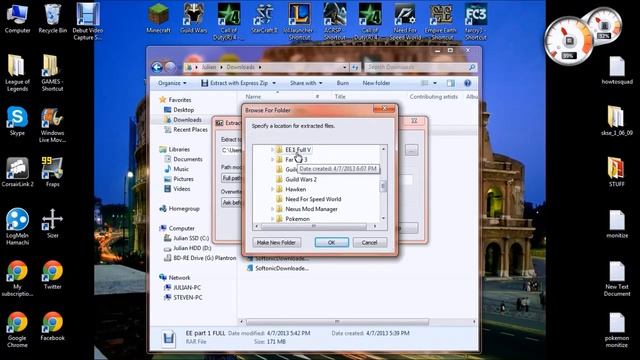Open the GAMES shortcut folder

[52, 73]
